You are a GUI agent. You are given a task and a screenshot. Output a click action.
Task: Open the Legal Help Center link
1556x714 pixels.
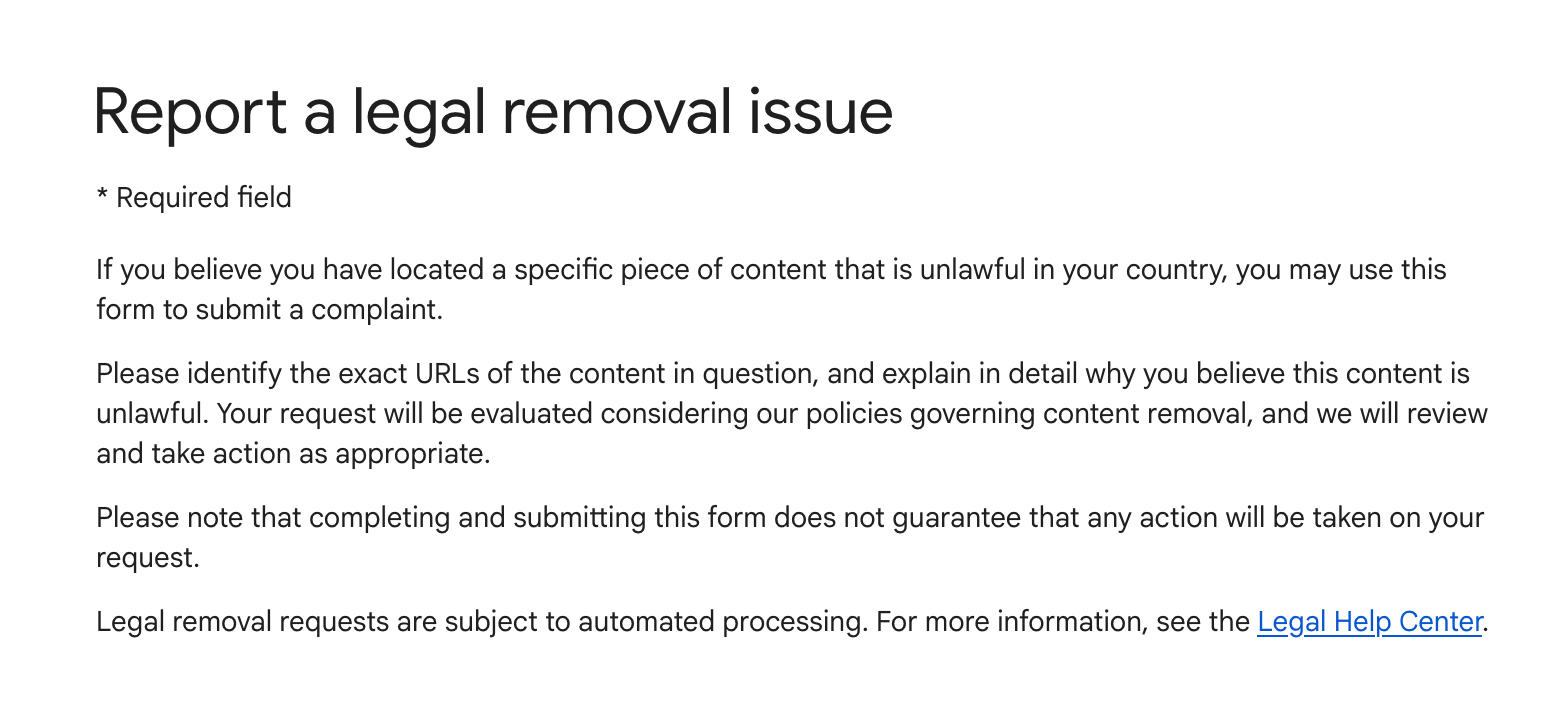point(1368,622)
